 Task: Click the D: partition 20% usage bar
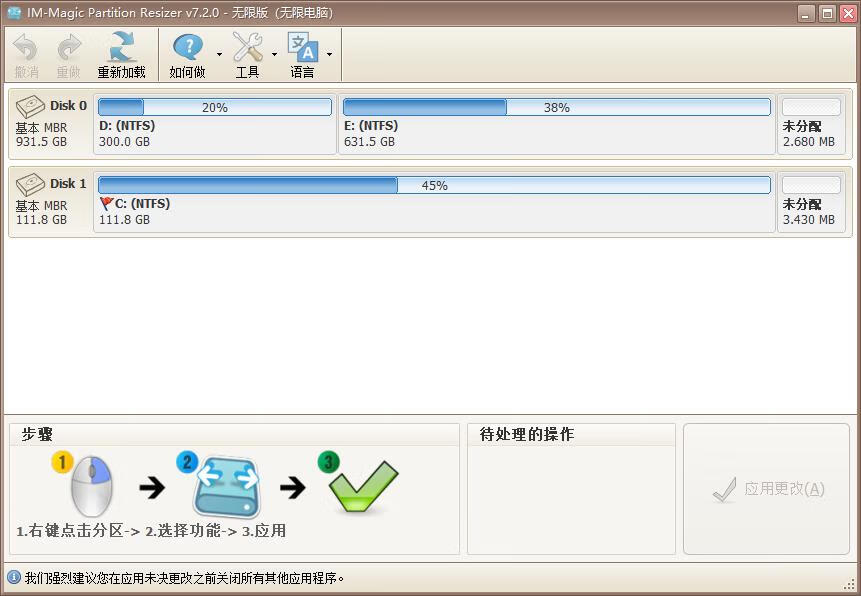coord(215,107)
